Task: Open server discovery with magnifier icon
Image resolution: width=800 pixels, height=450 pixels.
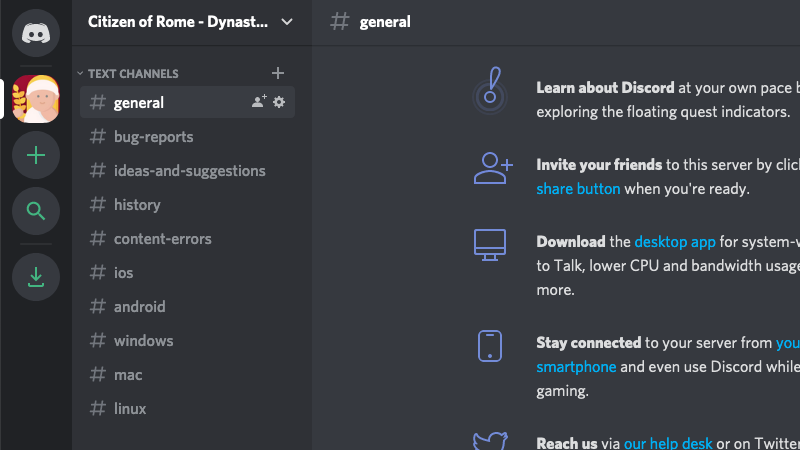Action: pyautogui.click(x=36, y=211)
